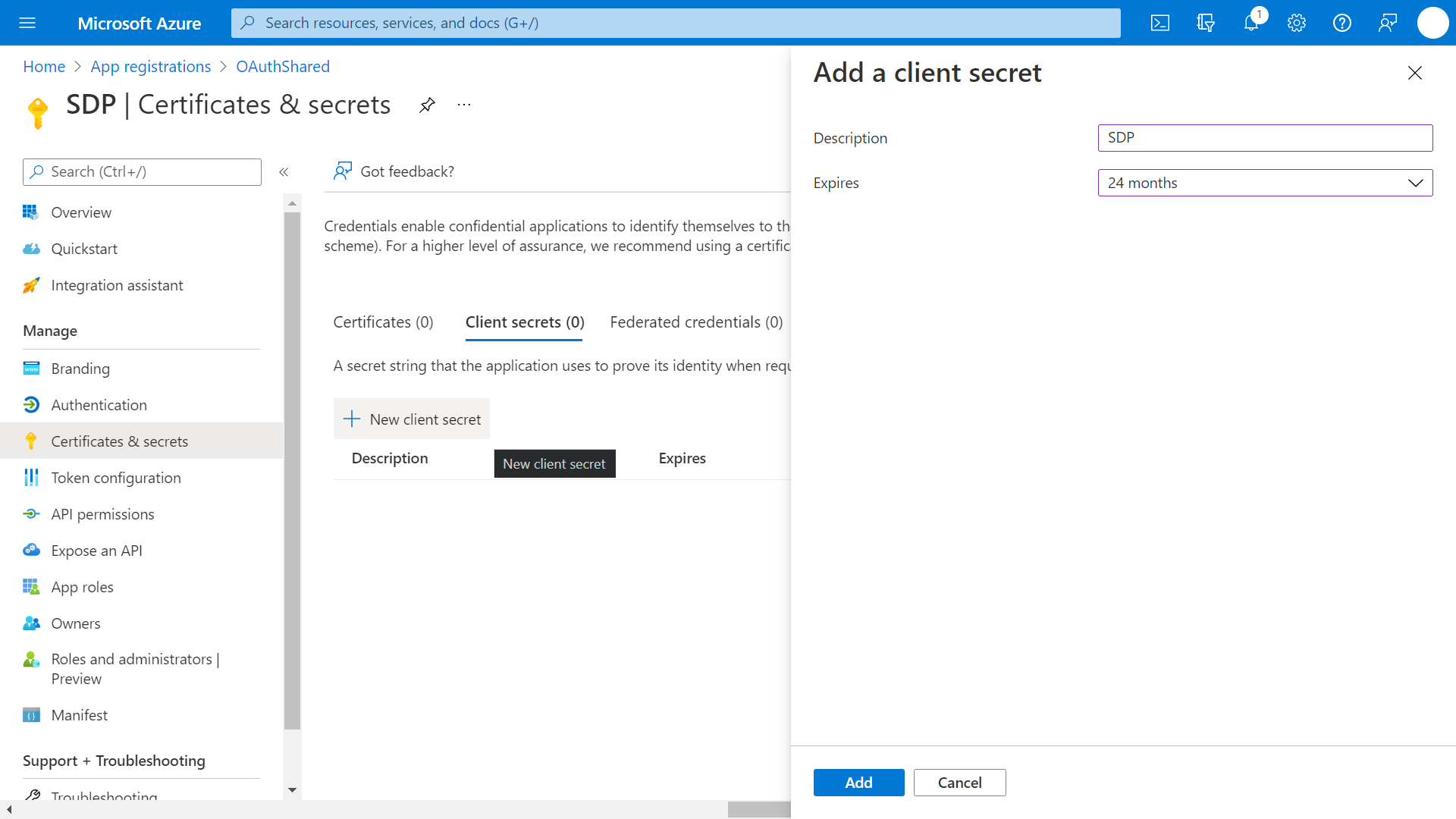Image resolution: width=1456 pixels, height=819 pixels.
Task: Switch to the Certificates (0) tab
Action: coord(383,322)
